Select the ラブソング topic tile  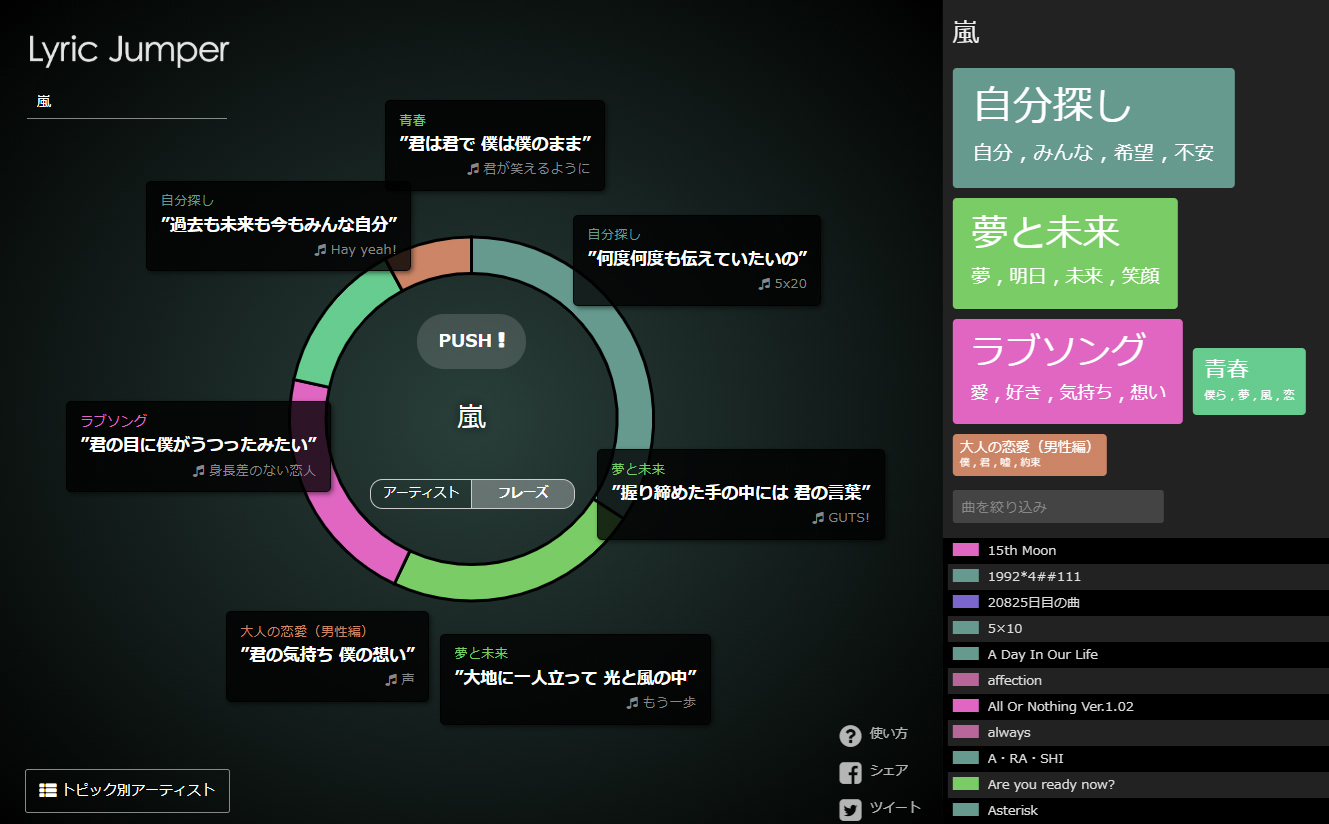[1067, 371]
